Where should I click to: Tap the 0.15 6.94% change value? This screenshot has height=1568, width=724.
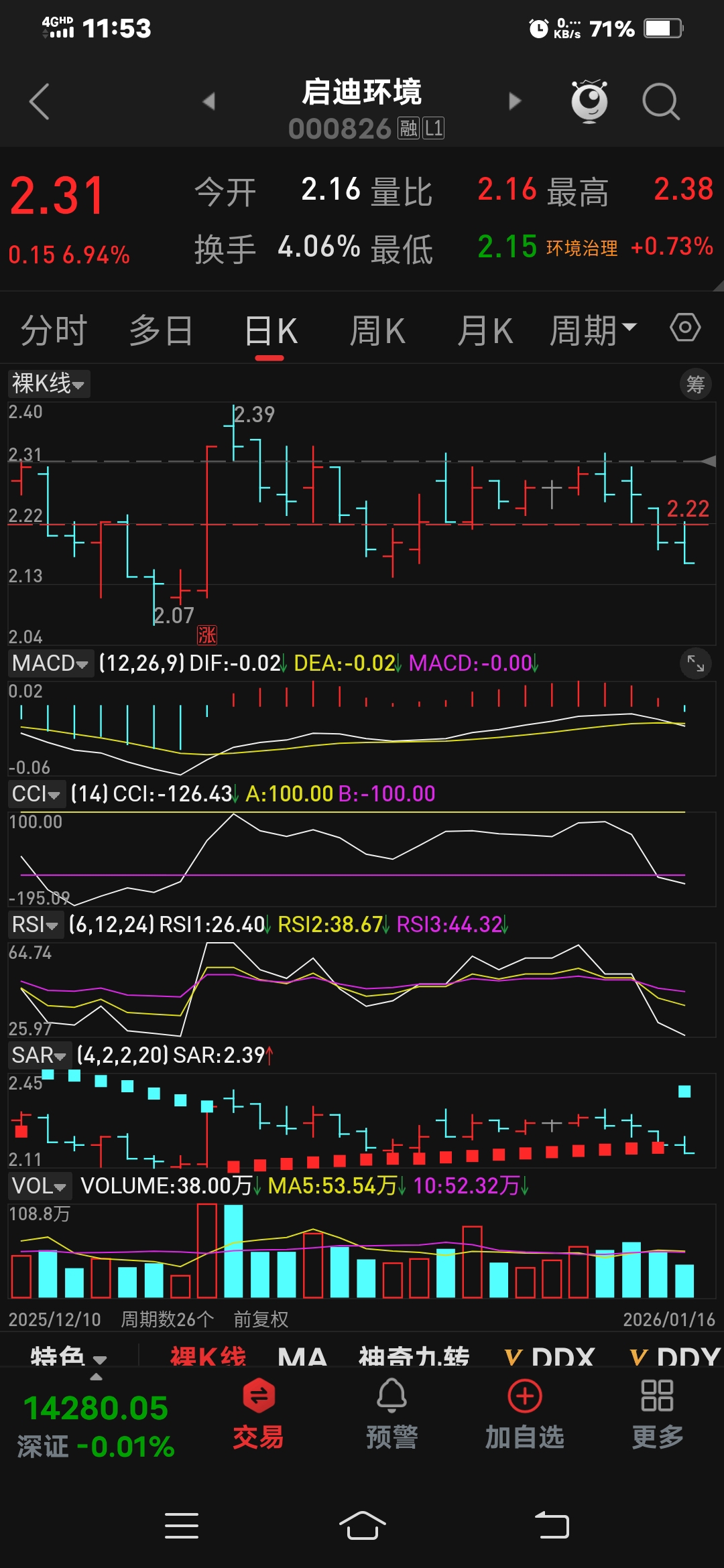pos(69,255)
